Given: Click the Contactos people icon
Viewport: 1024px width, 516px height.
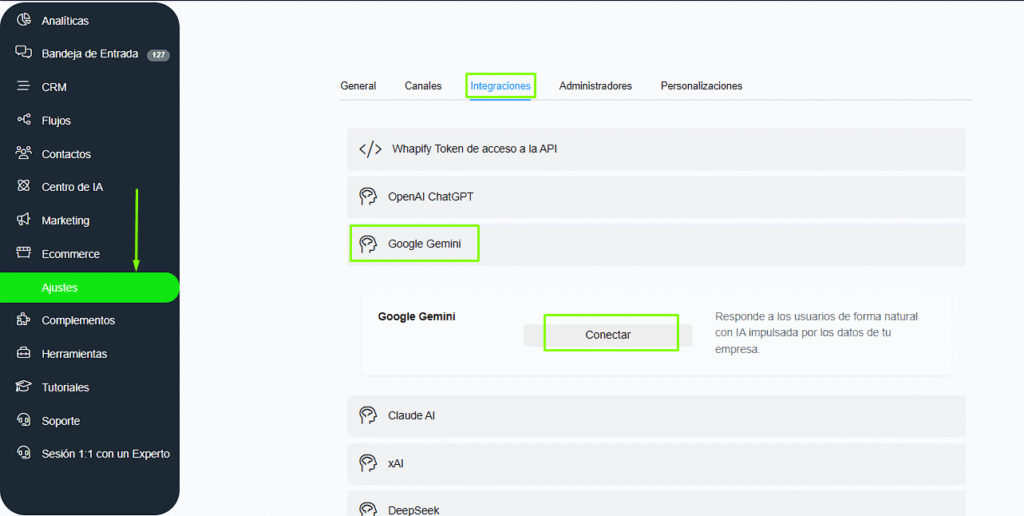Looking at the screenshot, I should 24,153.
